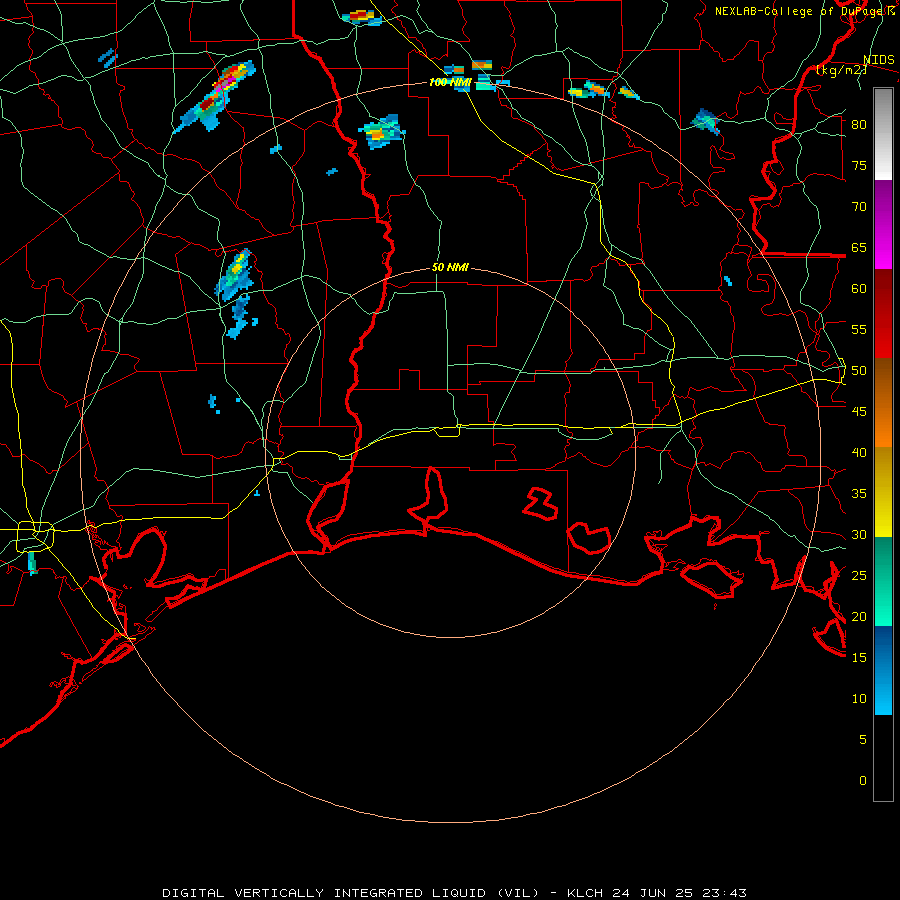Click the magenta band of the color scale
Image resolution: width=900 pixels, height=900 pixels.
(x=883, y=225)
